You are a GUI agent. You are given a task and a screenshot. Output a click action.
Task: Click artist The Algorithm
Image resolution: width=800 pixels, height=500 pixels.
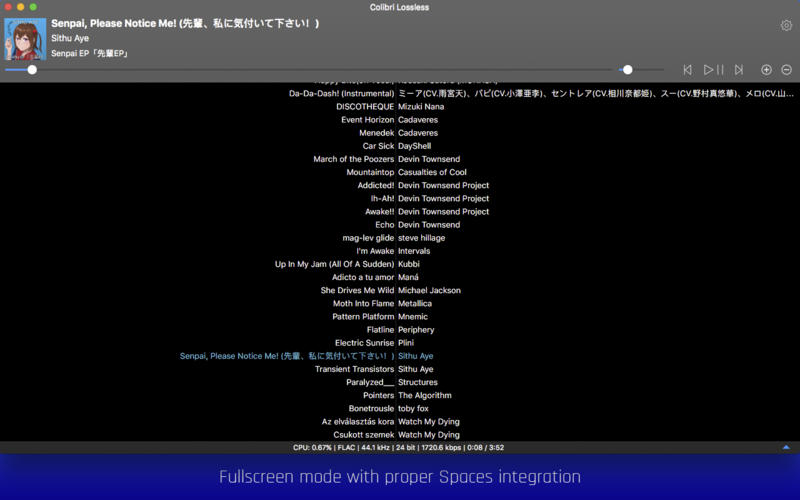(x=424, y=395)
